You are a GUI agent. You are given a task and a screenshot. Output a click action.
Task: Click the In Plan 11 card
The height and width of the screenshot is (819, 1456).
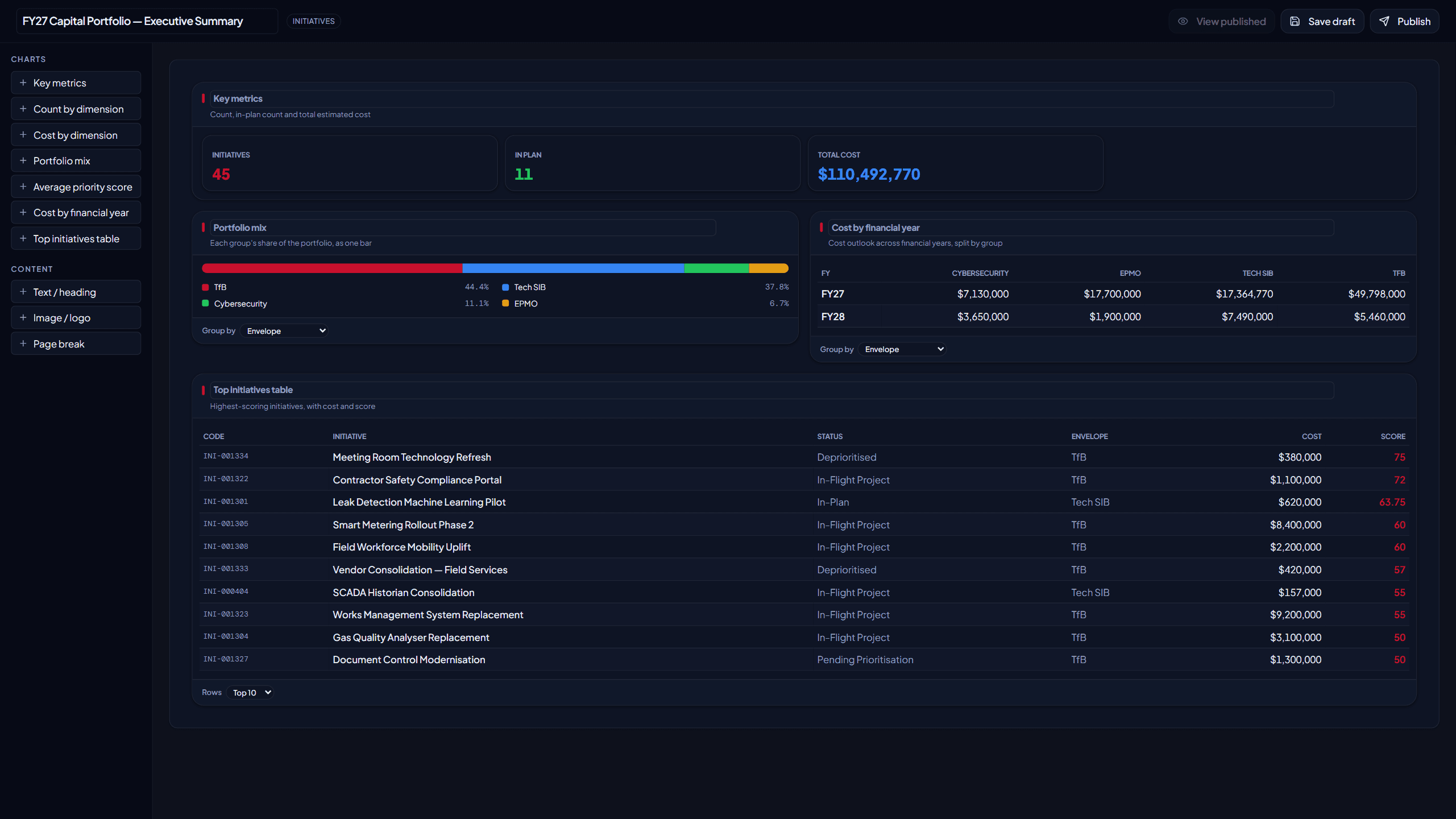coord(653,163)
